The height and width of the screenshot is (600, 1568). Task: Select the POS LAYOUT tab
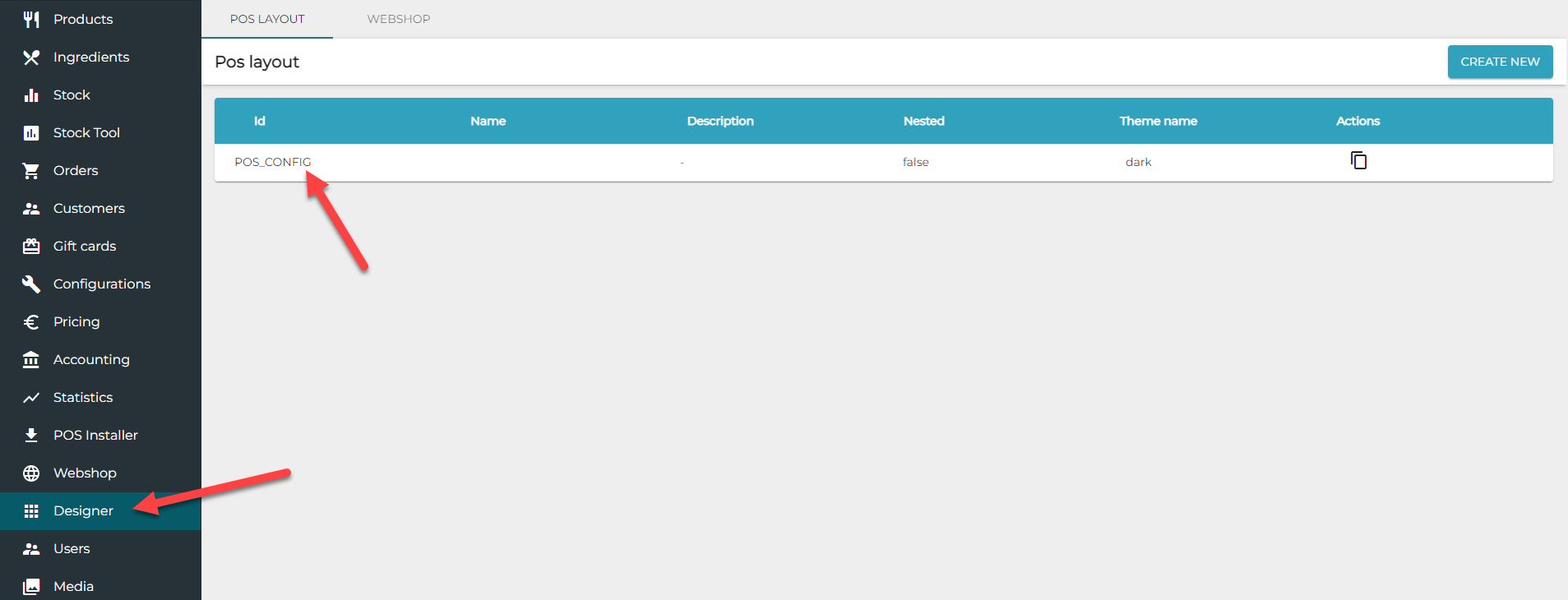click(x=267, y=19)
